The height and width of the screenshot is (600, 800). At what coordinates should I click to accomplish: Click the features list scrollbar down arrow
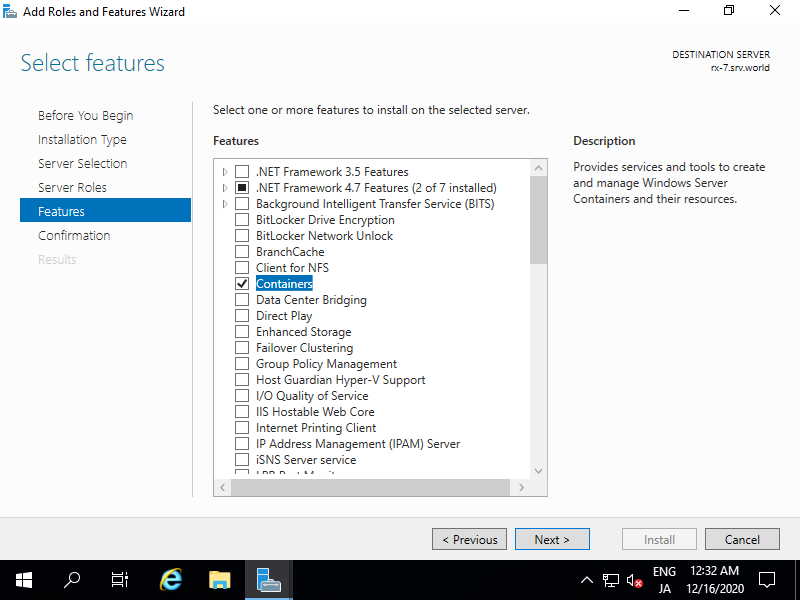click(x=538, y=469)
